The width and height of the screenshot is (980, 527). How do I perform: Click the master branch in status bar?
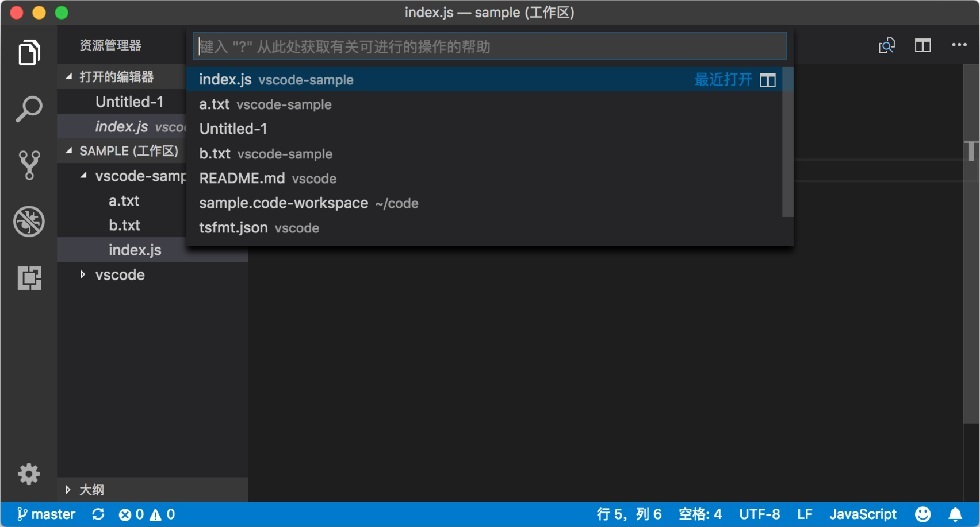[46, 514]
